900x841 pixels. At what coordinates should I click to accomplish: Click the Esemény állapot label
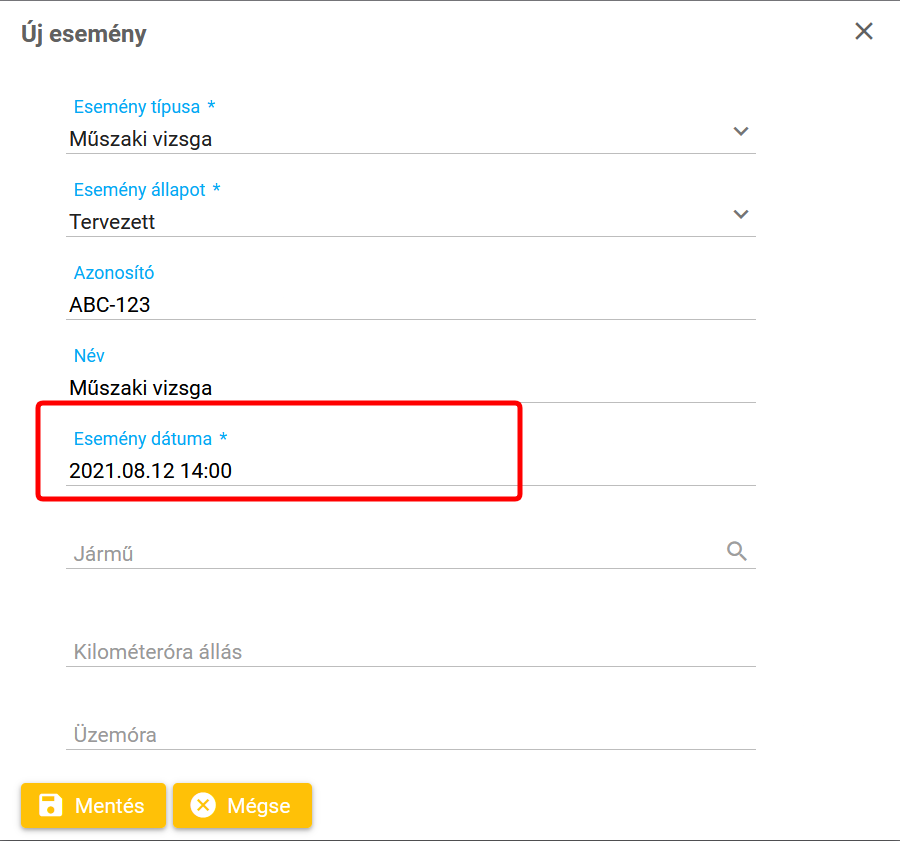[x=139, y=190]
